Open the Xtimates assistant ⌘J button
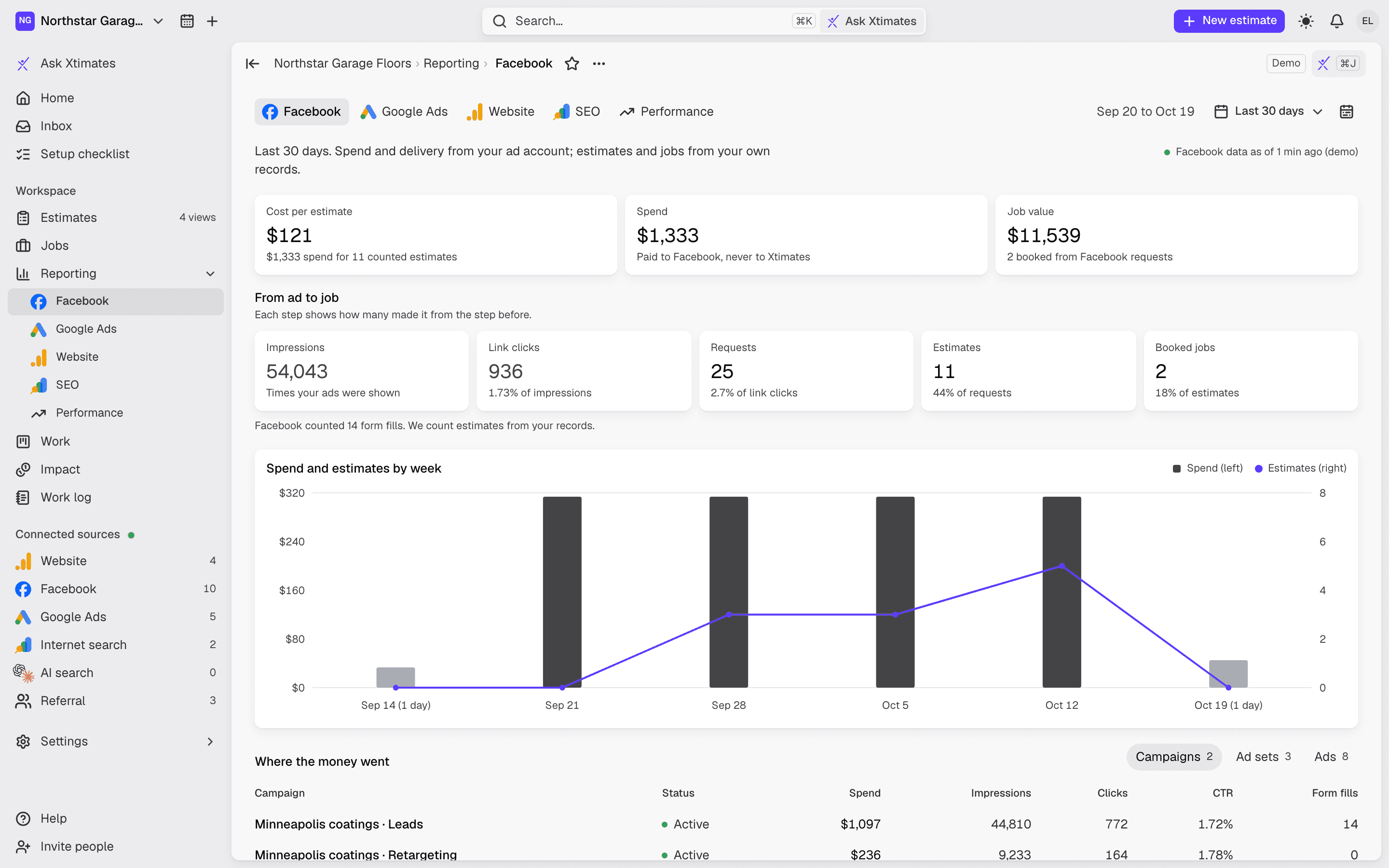The image size is (1389, 868). pyautogui.click(x=1338, y=63)
